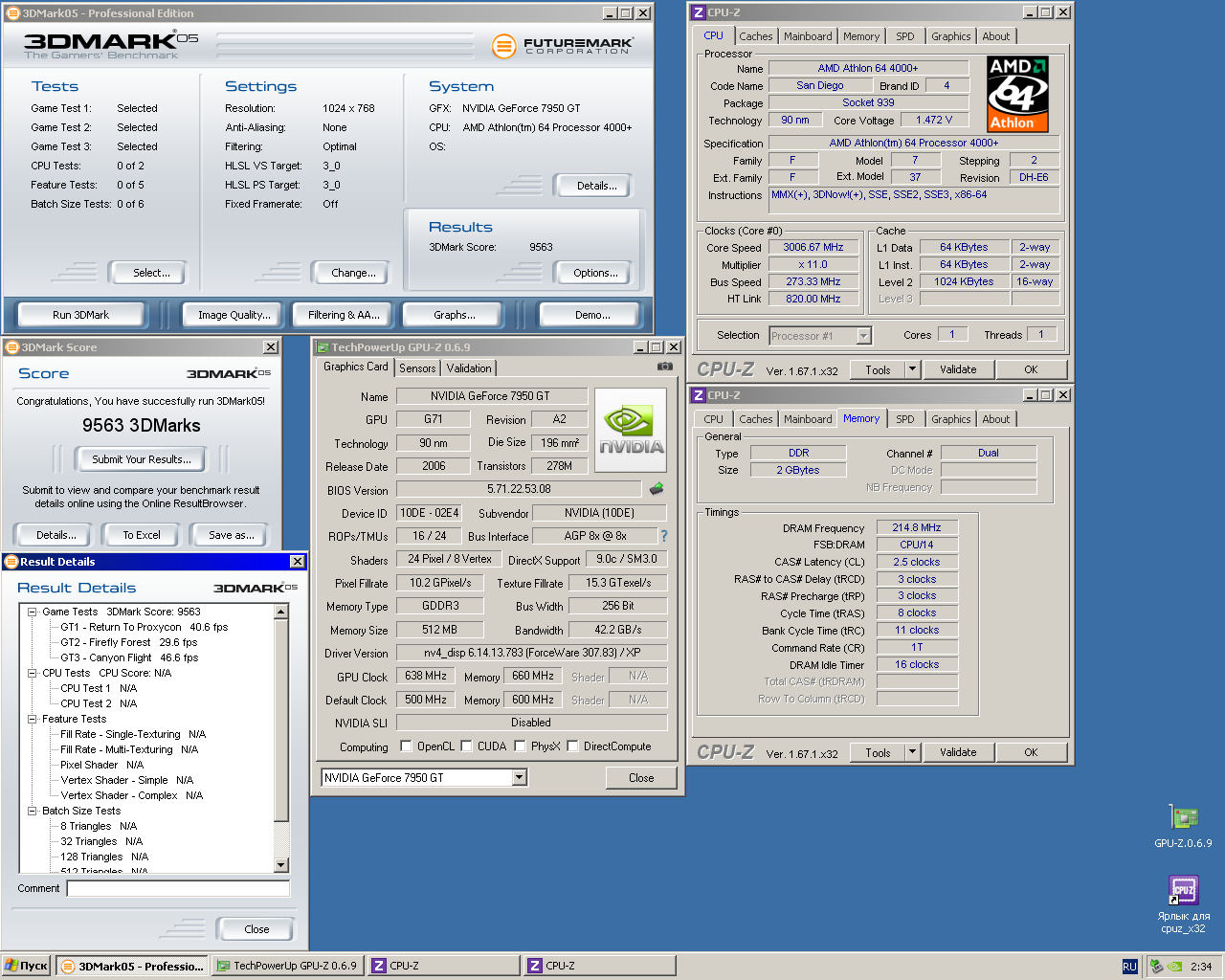Select GT3 - Canyon Flight result row
Viewport: 1225px width, 980px height.
pyautogui.click(x=129, y=657)
